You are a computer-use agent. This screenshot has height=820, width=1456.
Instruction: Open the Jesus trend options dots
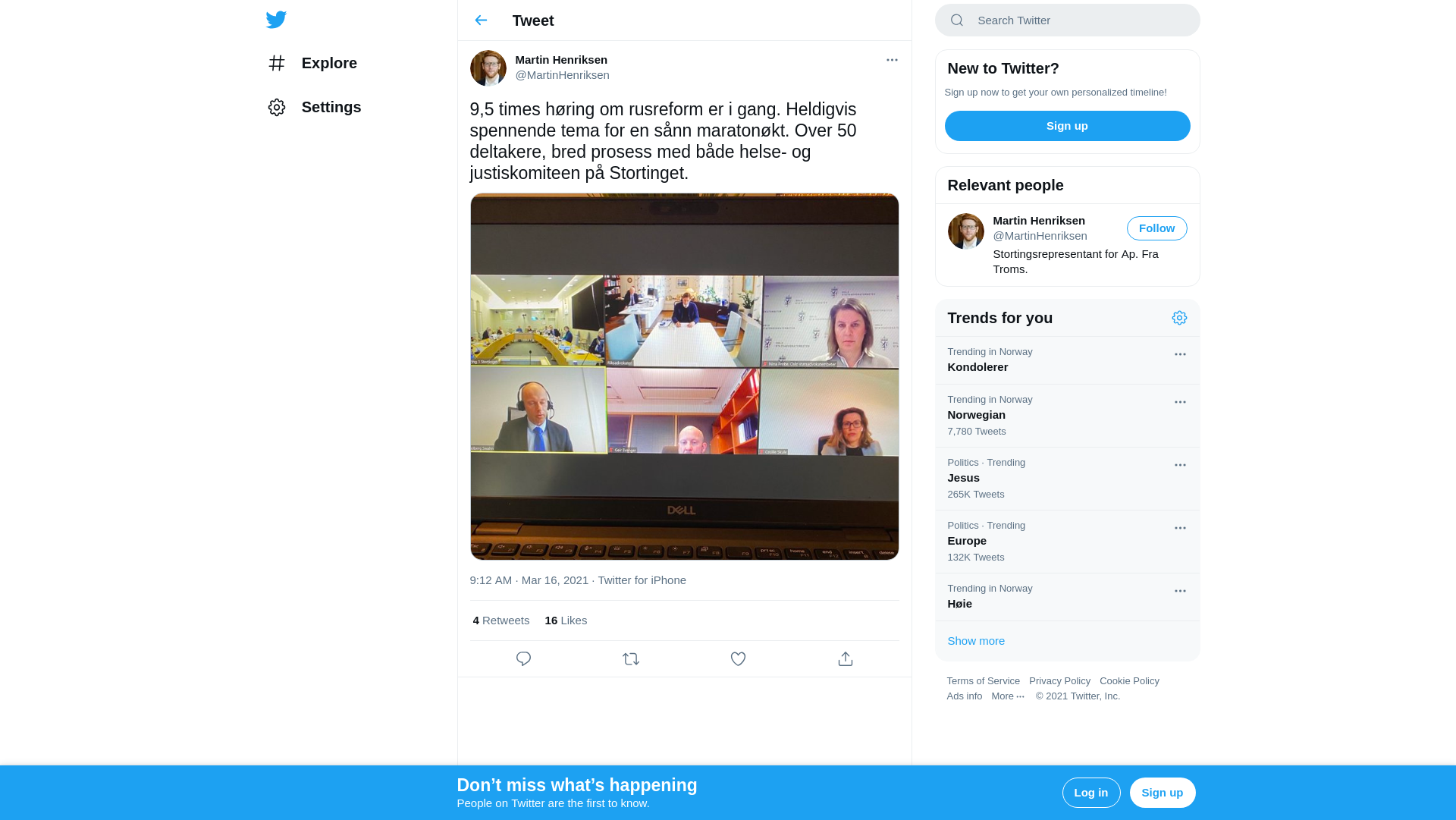pyautogui.click(x=1180, y=465)
